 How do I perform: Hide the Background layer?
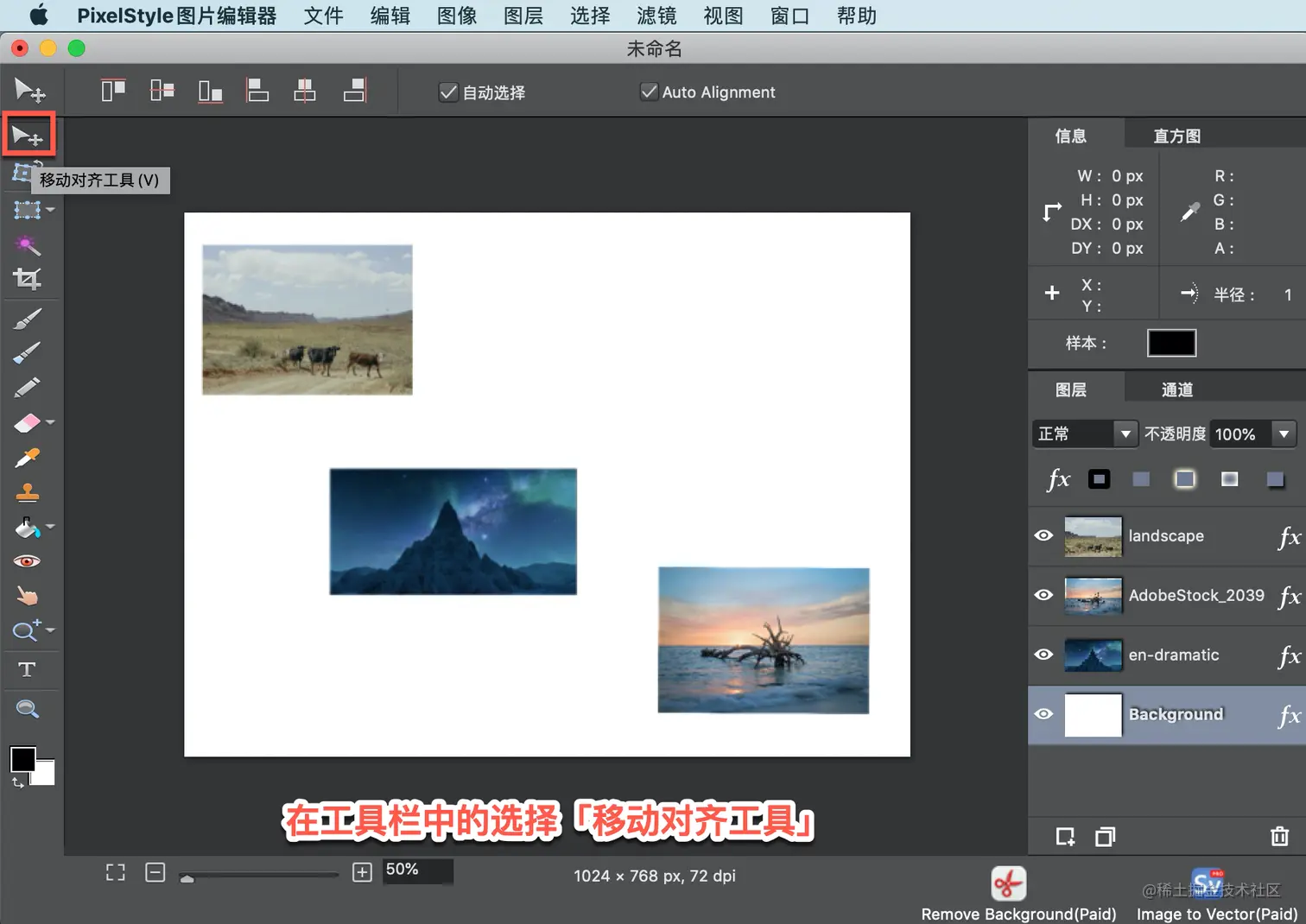(x=1043, y=714)
